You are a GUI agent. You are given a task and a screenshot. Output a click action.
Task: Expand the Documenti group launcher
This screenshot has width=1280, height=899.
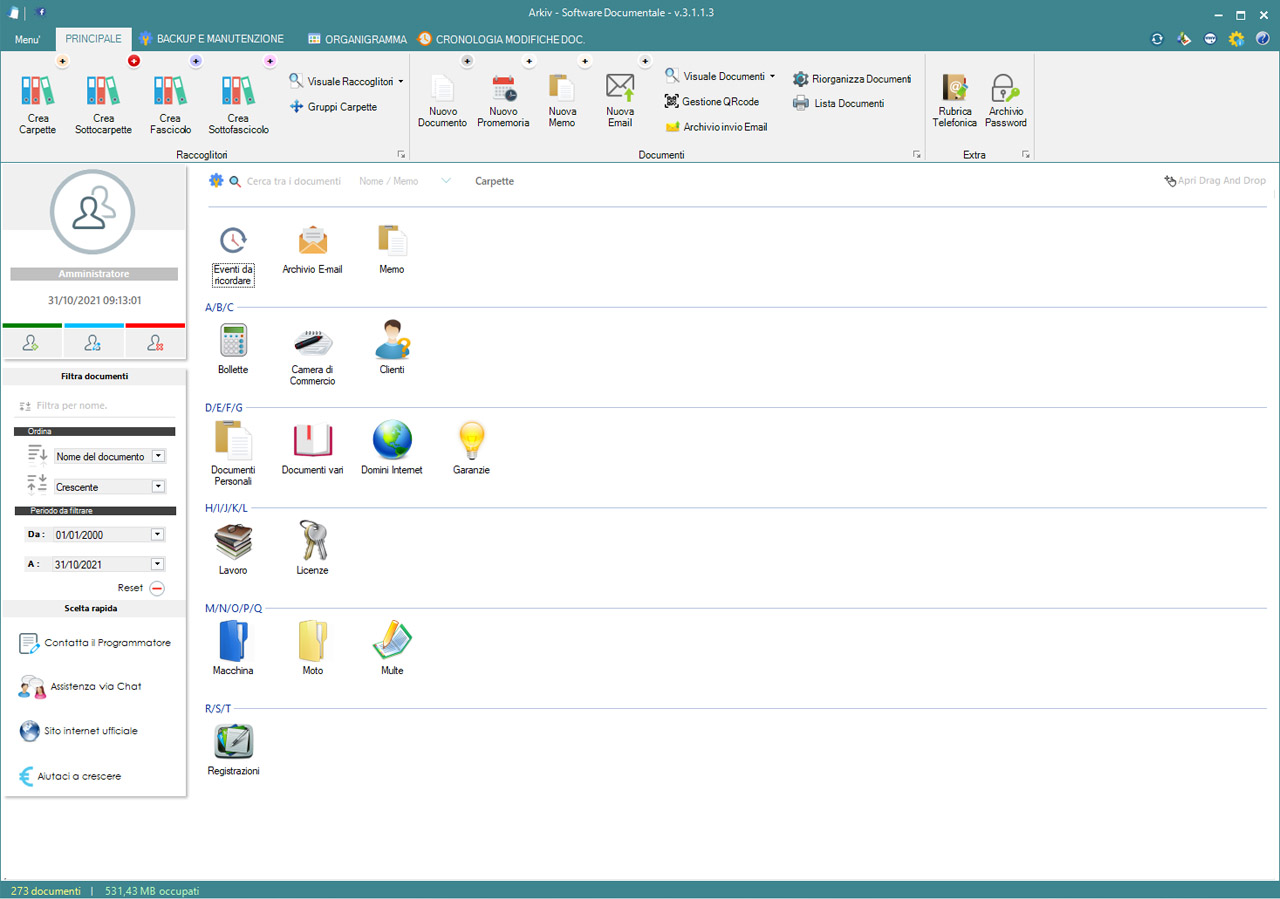click(x=916, y=155)
